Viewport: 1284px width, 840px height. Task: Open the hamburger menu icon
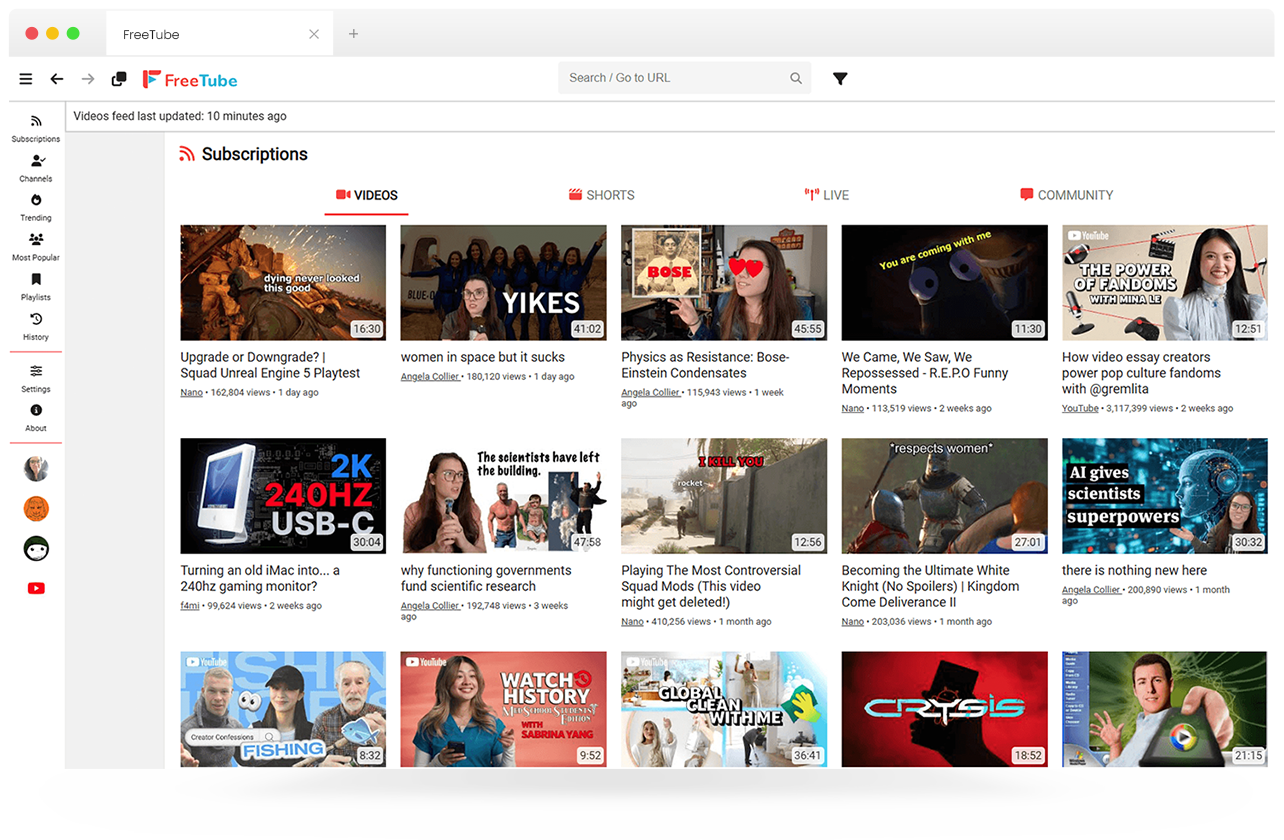click(x=26, y=79)
